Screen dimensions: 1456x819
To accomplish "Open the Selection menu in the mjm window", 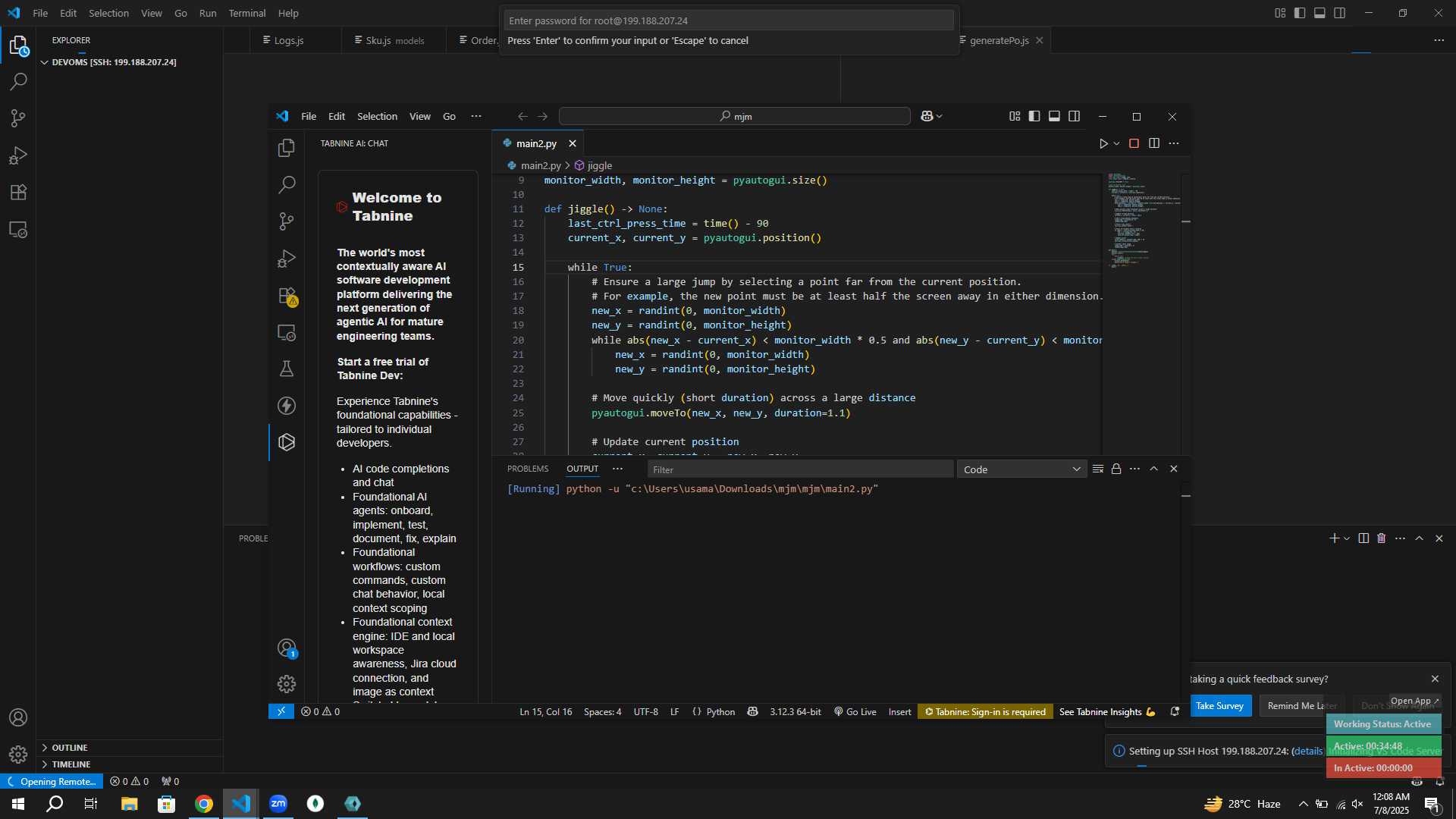I will tap(377, 116).
